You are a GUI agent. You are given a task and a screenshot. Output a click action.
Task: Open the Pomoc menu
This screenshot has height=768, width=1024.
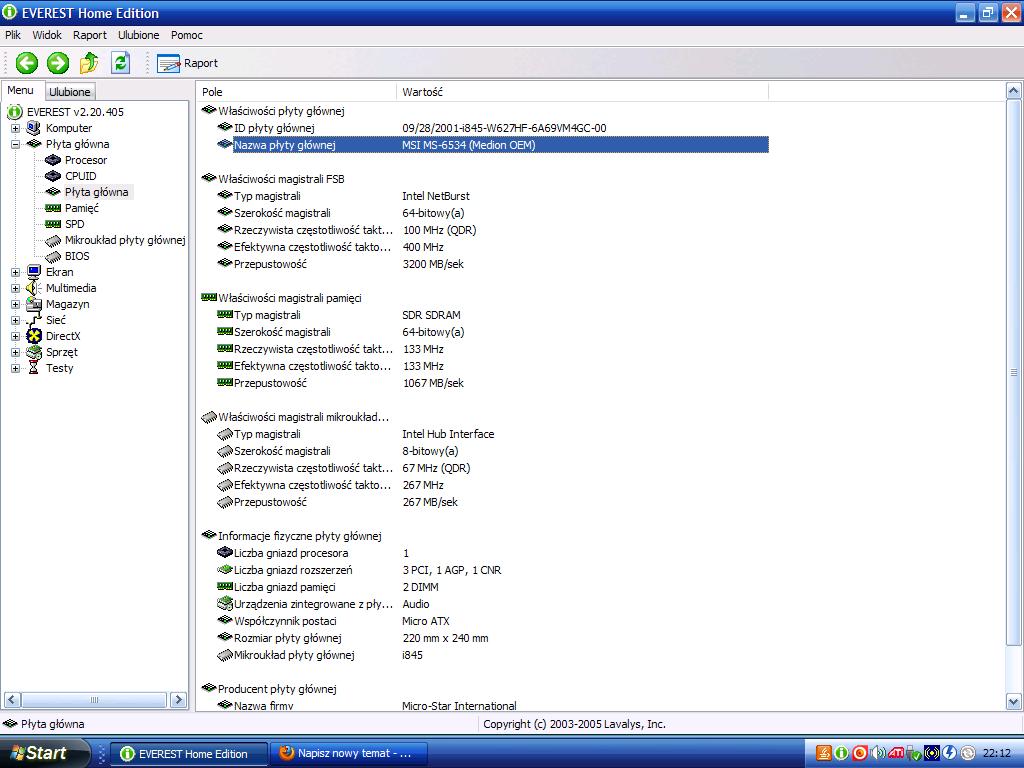click(187, 35)
